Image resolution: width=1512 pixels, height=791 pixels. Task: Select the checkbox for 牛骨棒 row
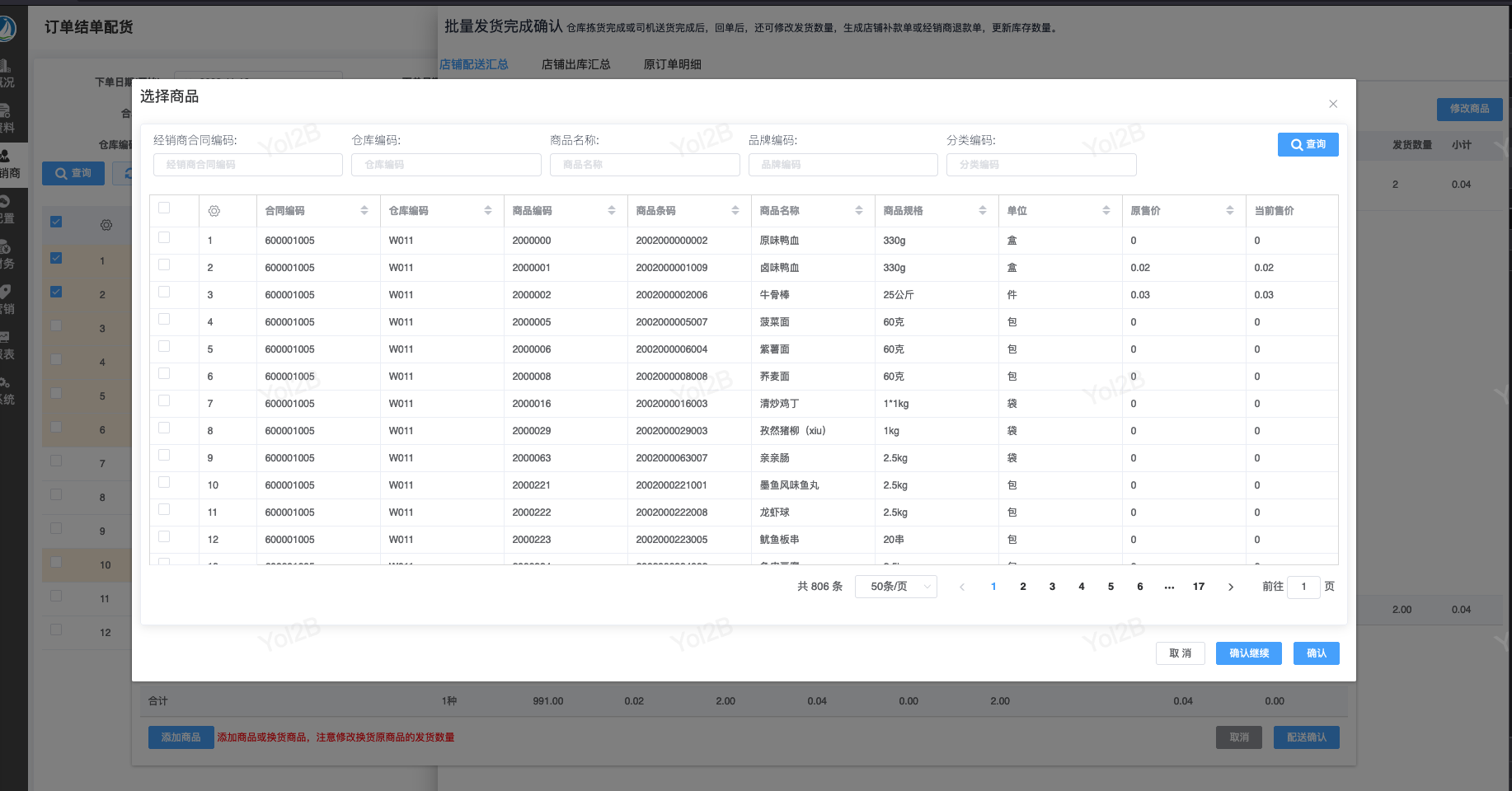click(x=164, y=293)
